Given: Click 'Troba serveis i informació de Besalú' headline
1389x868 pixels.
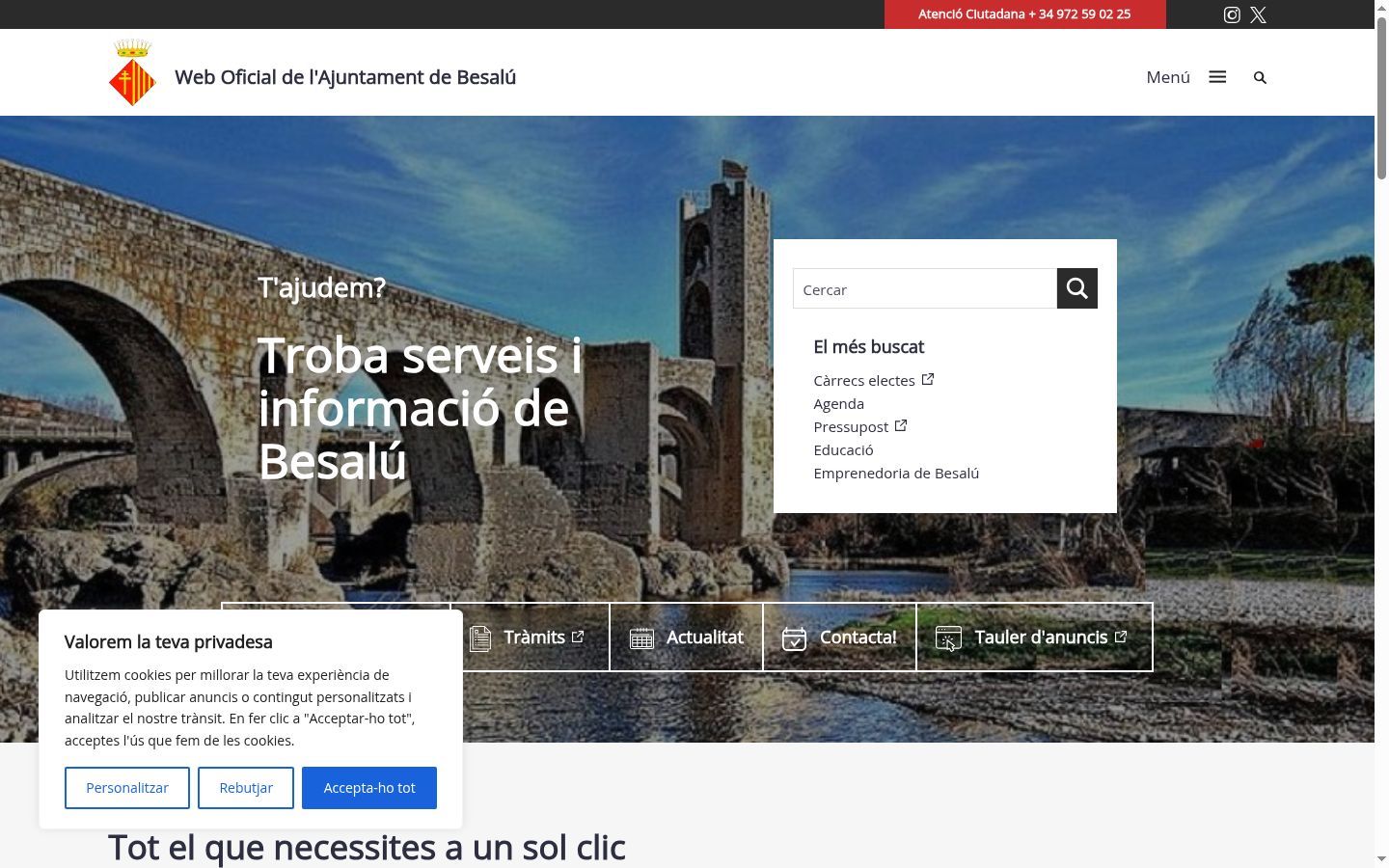Looking at the screenshot, I should (421, 408).
